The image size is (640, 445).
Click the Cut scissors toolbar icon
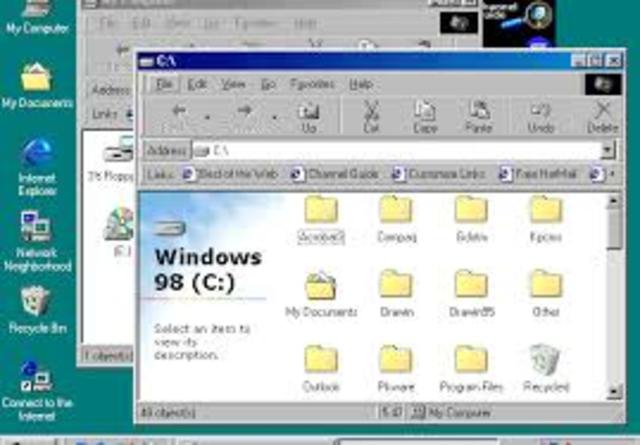pyautogui.click(x=371, y=118)
